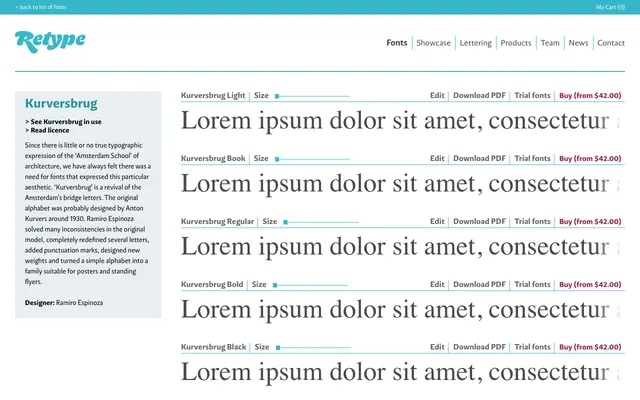
Task: Click the Kurversbrug Regular font name
Action: (218, 221)
